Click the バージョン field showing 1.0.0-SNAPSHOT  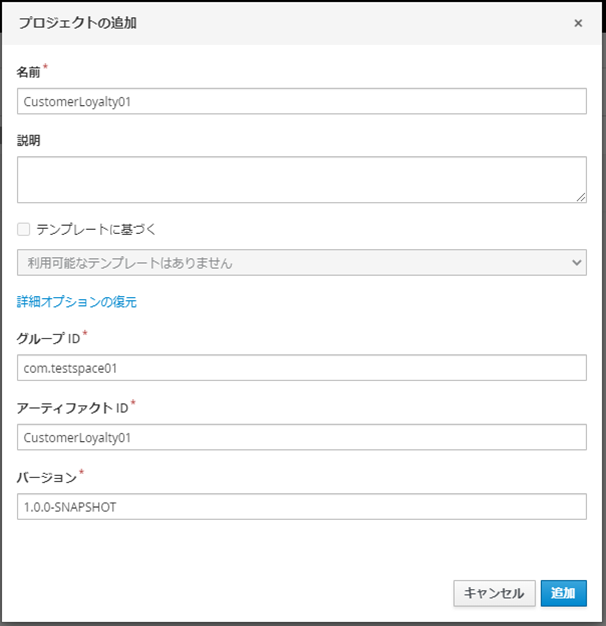point(301,507)
